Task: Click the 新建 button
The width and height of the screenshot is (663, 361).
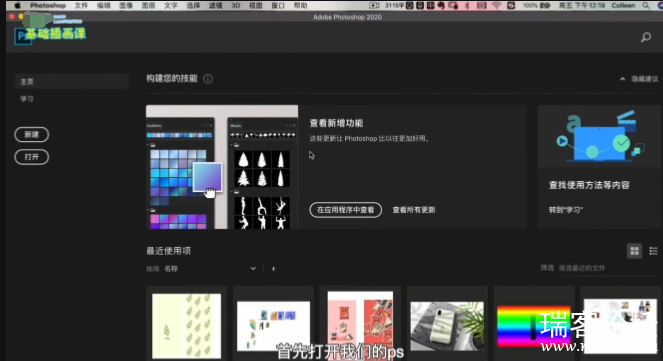Action: point(32,134)
